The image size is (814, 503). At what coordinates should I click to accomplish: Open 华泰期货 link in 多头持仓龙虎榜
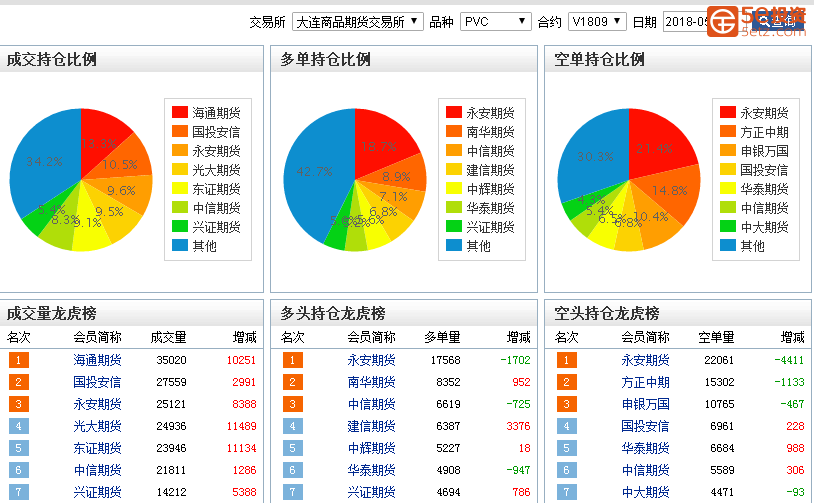pyautogui.click(x=371, y=470)
